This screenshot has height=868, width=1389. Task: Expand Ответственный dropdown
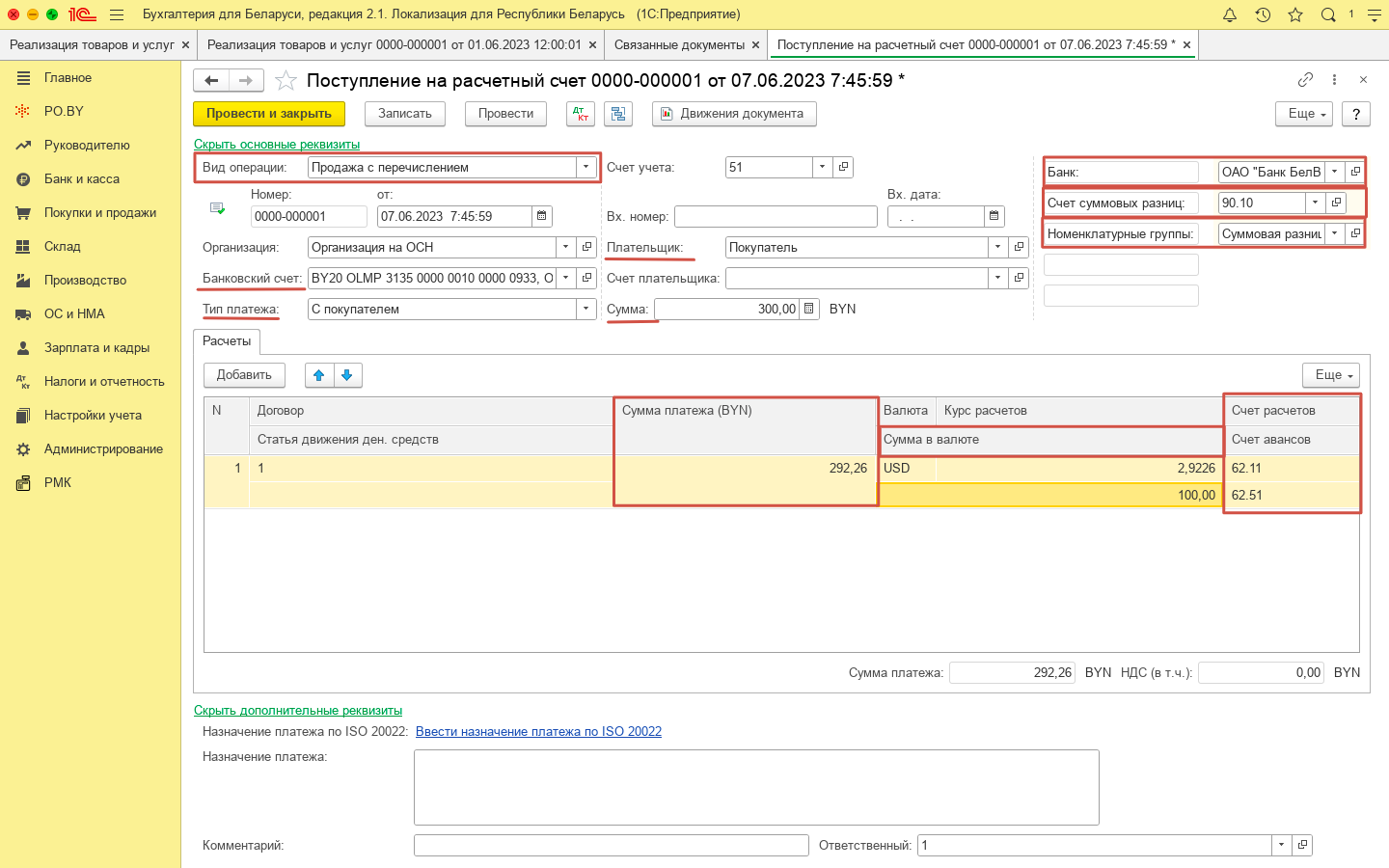coord(1281,845)
